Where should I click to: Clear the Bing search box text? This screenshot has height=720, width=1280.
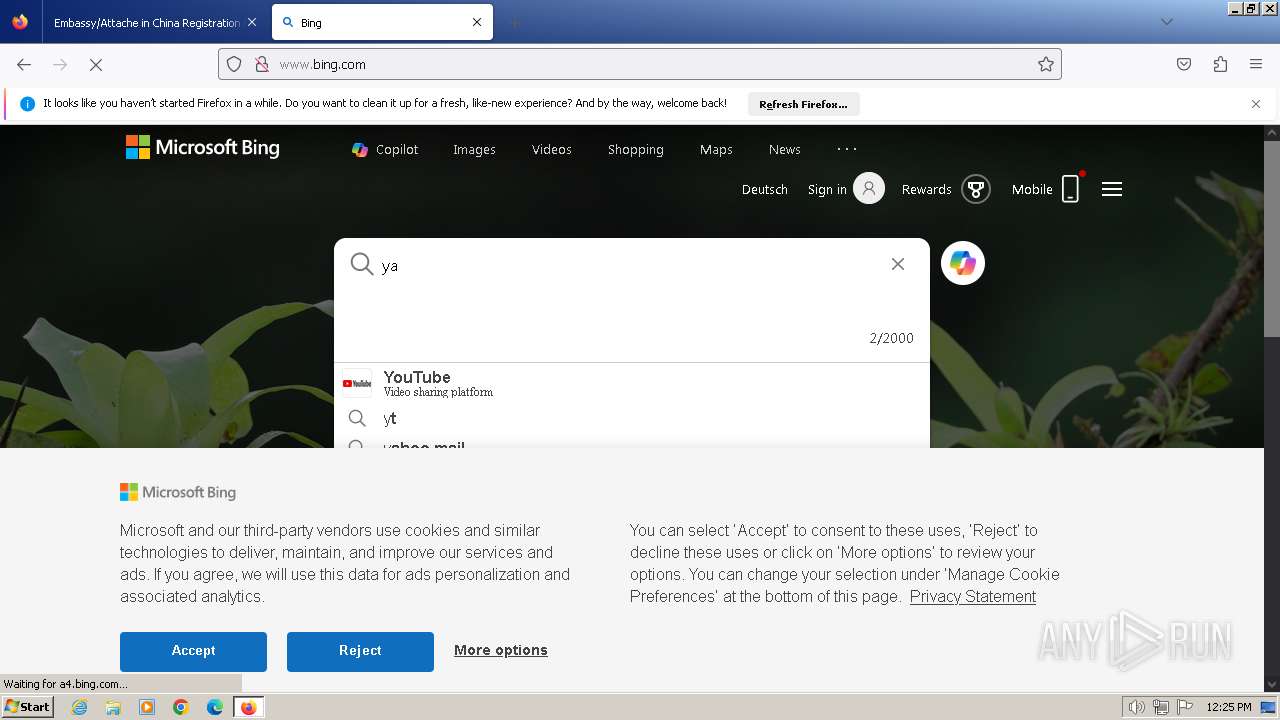898,264
